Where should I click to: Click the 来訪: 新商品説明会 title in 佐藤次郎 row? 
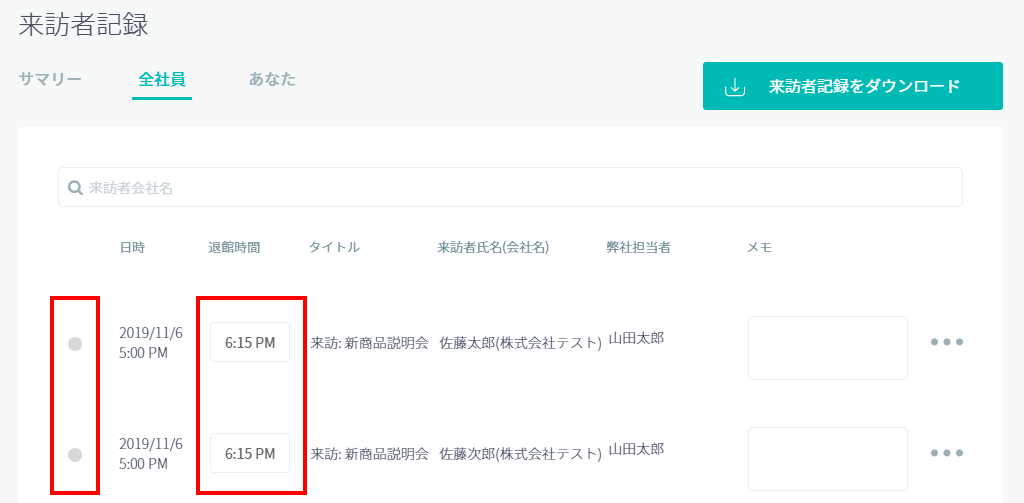(369, 454)
